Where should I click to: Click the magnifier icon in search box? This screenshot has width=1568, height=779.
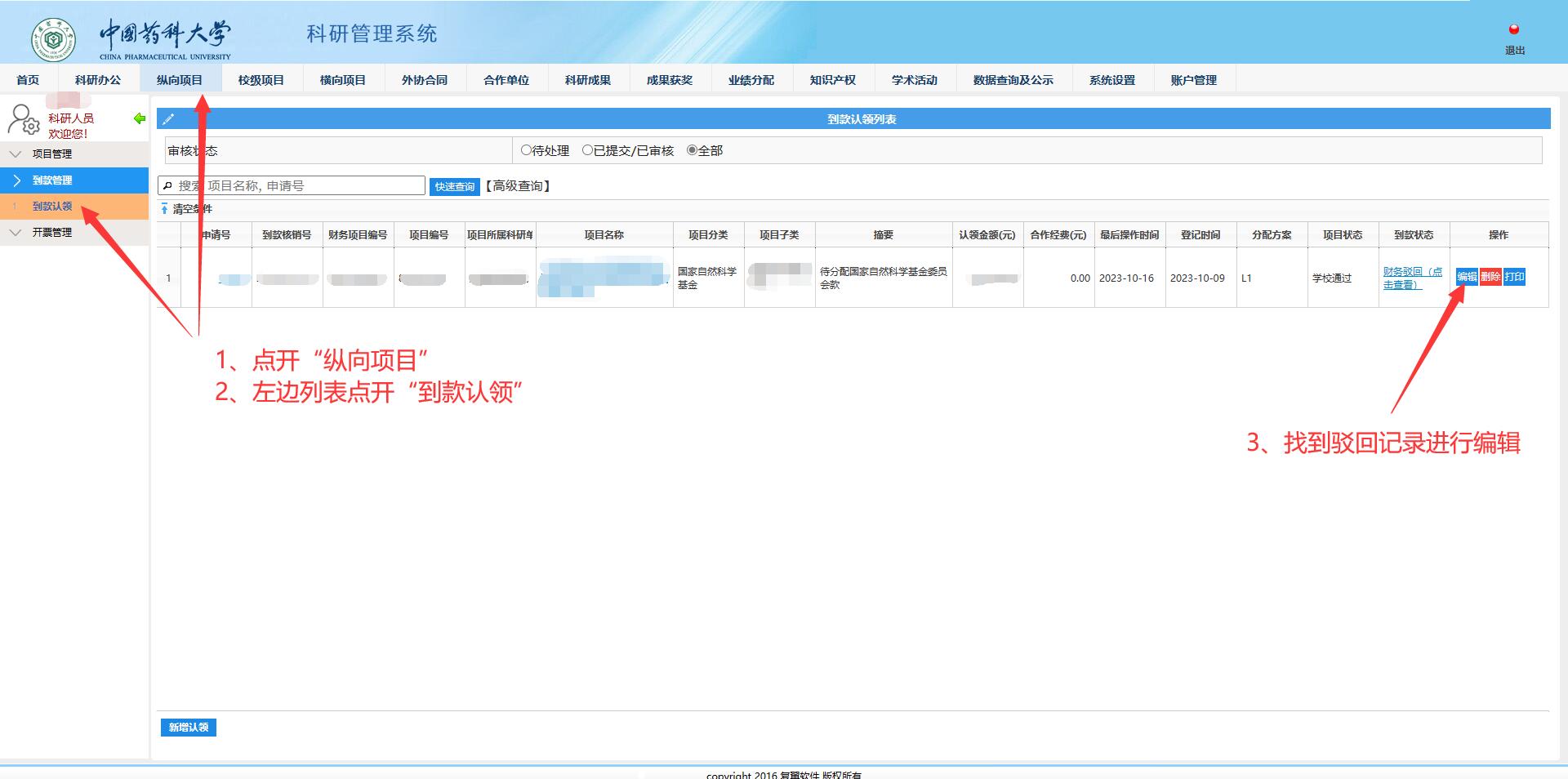(168, 186)
